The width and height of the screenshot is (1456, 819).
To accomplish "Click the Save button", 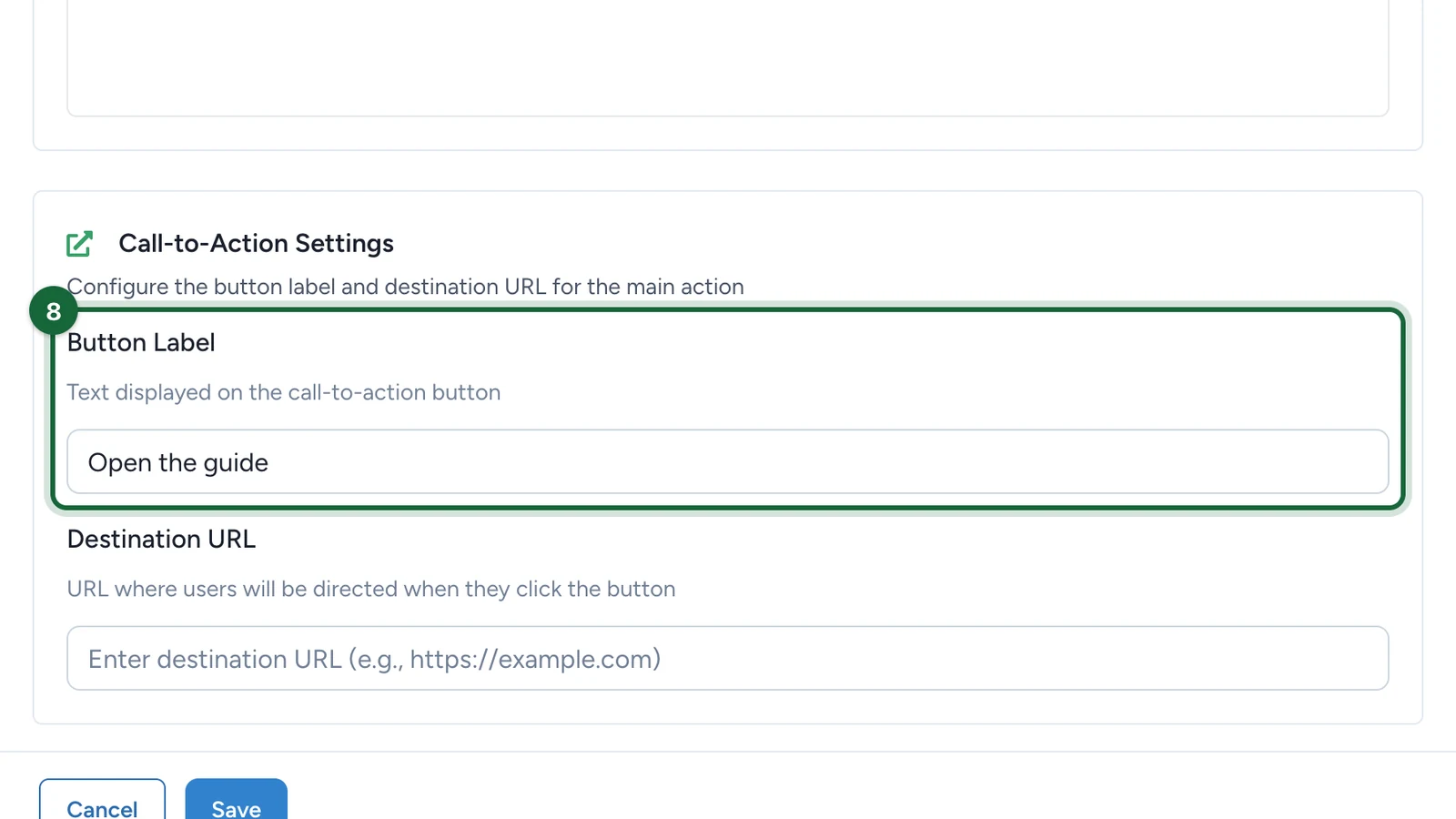I will click(x=237, y=799).
